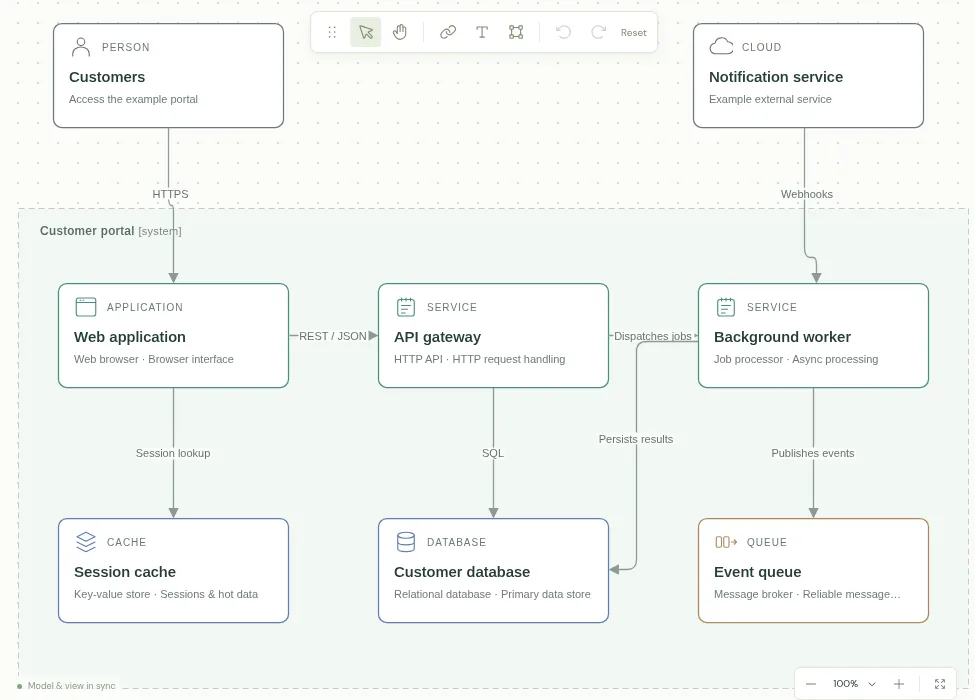
Task: Click the Session lookup edge label
Action: [x=173, y=453]
